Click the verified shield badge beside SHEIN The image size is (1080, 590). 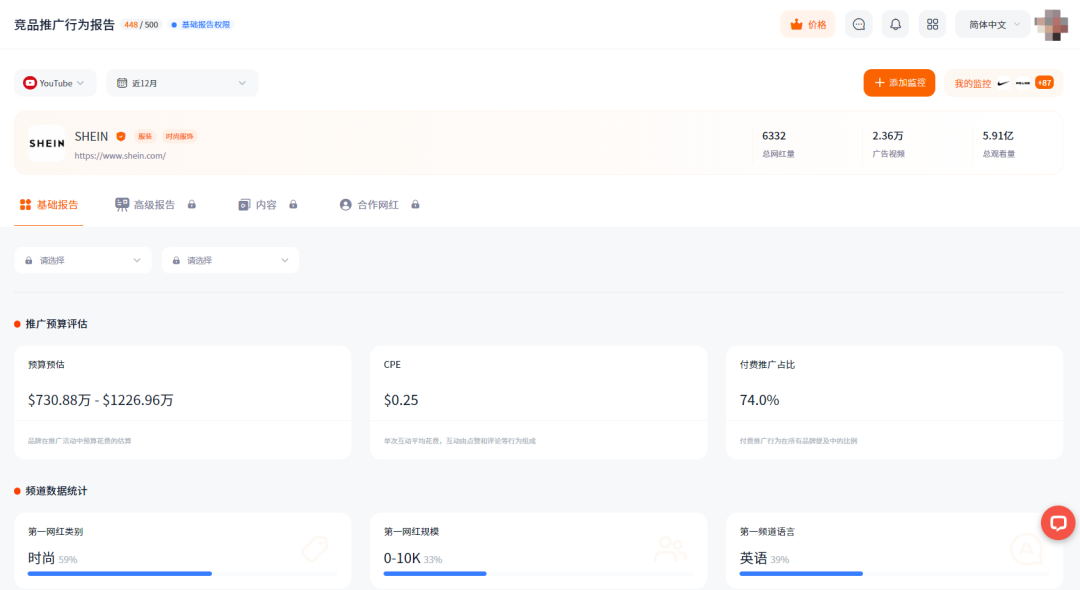tap(121, 136)
